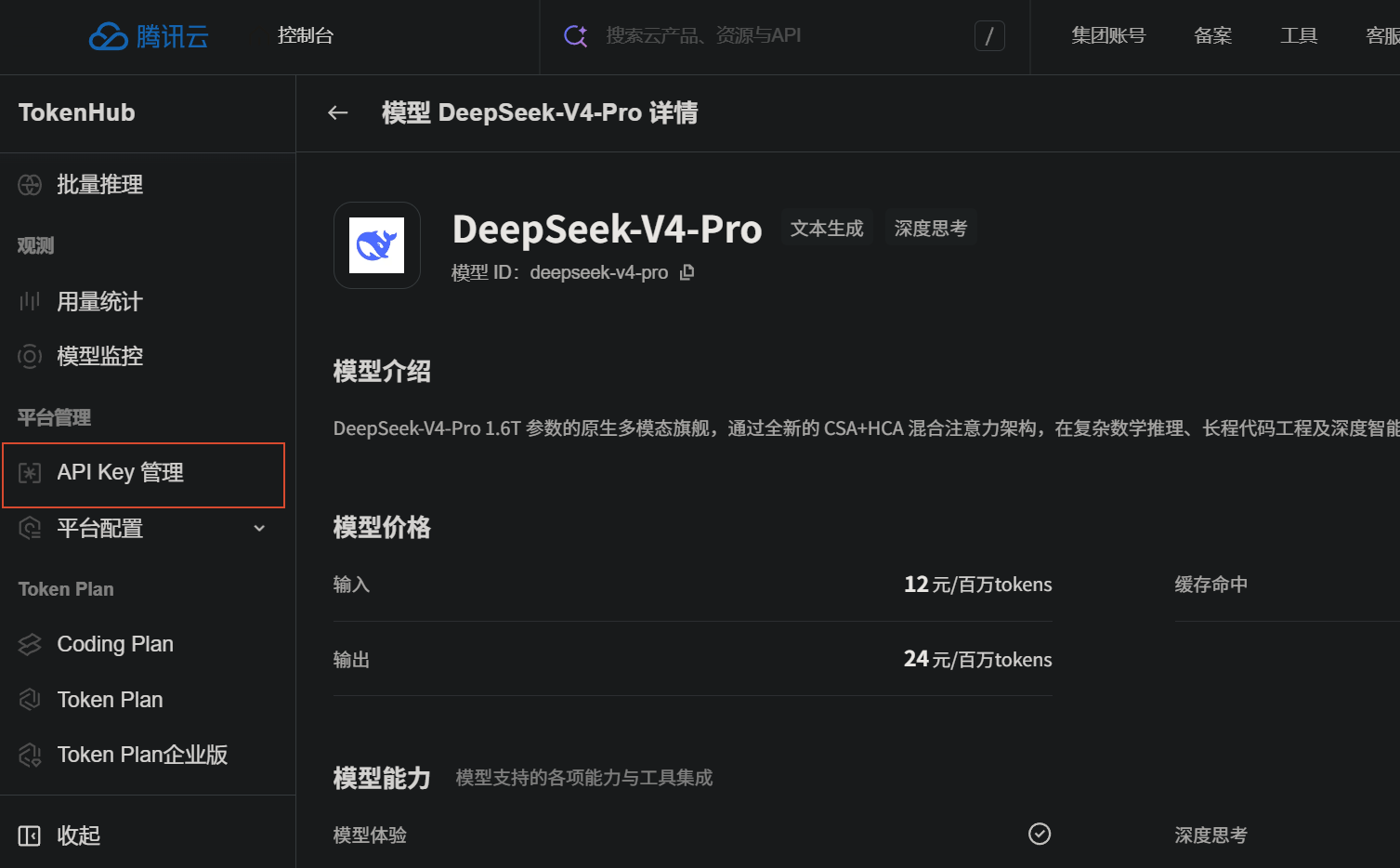
Task: Click the 模型体验 capability label
Action: (x=370, y=835)
